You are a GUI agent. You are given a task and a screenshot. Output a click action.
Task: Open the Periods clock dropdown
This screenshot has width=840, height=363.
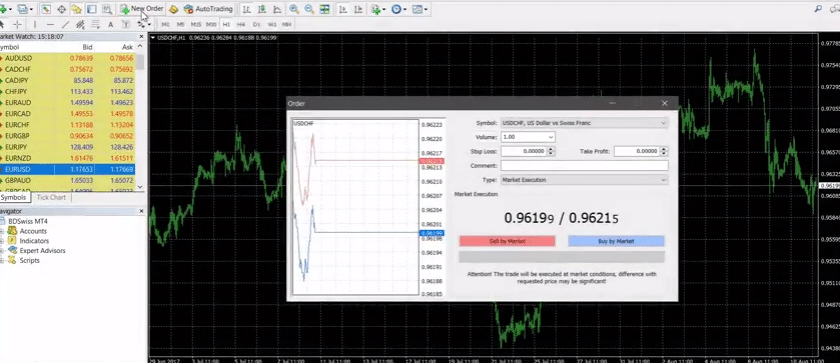point(399,9)
